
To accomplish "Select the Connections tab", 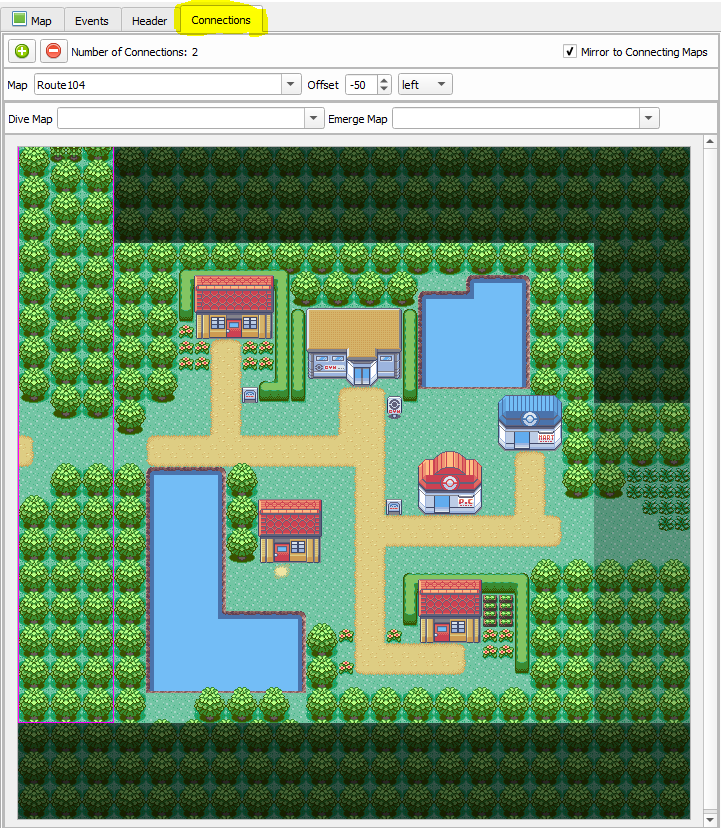I will pos(221,20).
